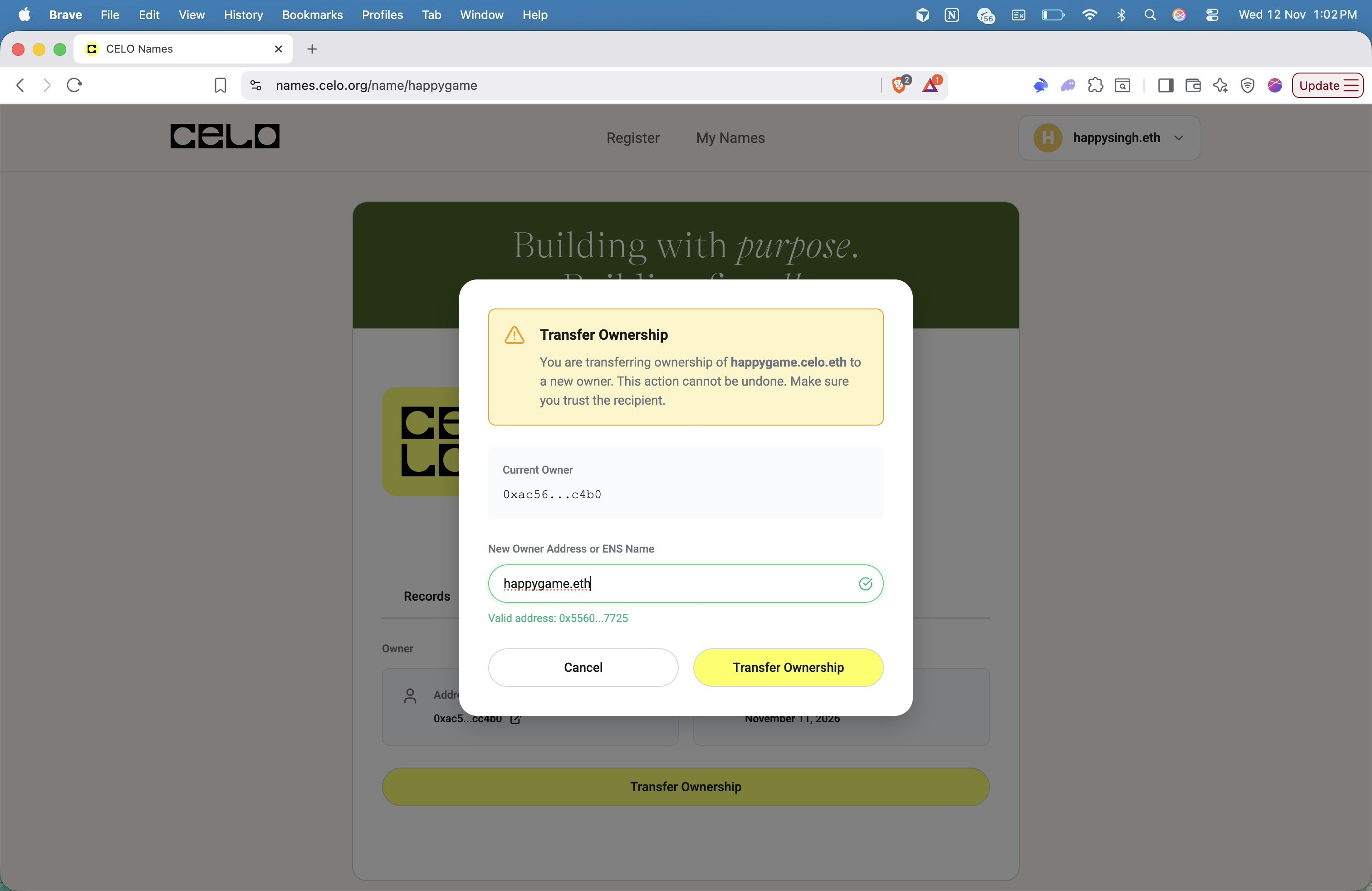Open Brave Shields panel
Viewport: 1372px width, 891px height.
point(898,85)
